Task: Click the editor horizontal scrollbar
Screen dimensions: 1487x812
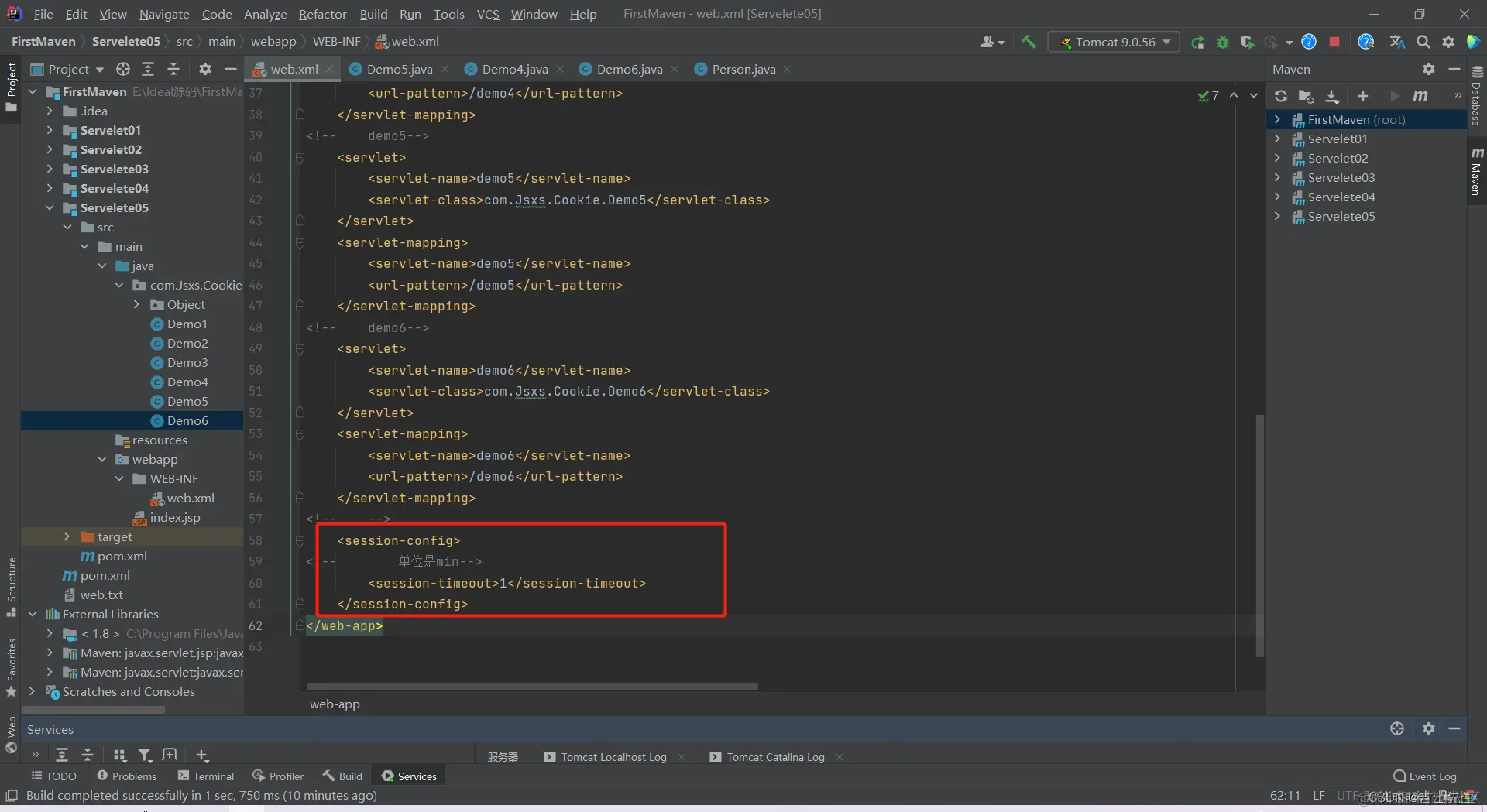Action: (532, 687)
